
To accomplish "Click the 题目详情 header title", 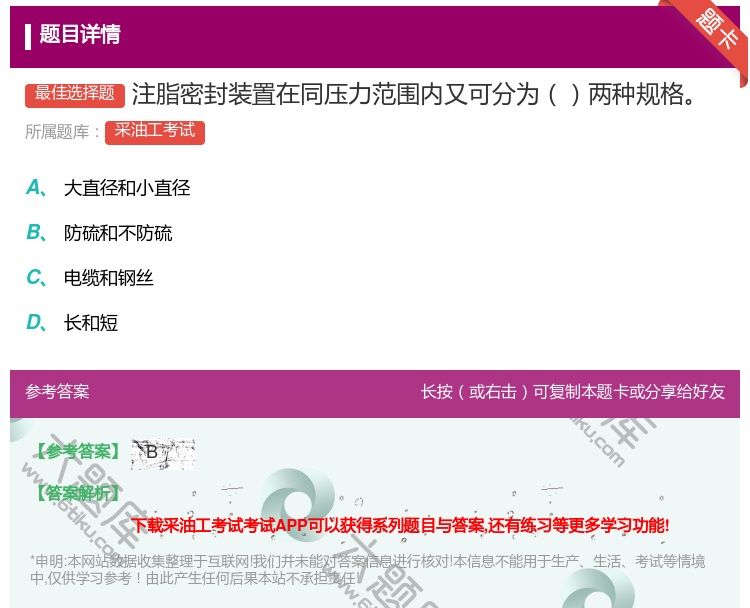I will point(80,34).
